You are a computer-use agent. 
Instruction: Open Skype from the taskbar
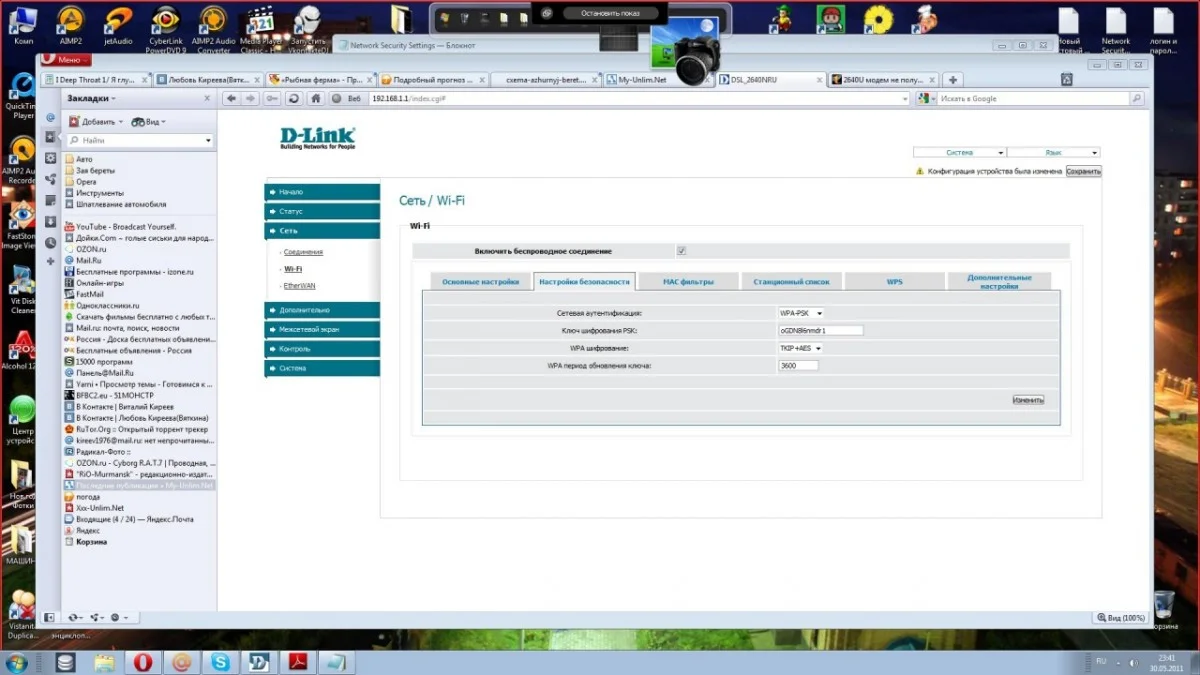click(219, 661)
